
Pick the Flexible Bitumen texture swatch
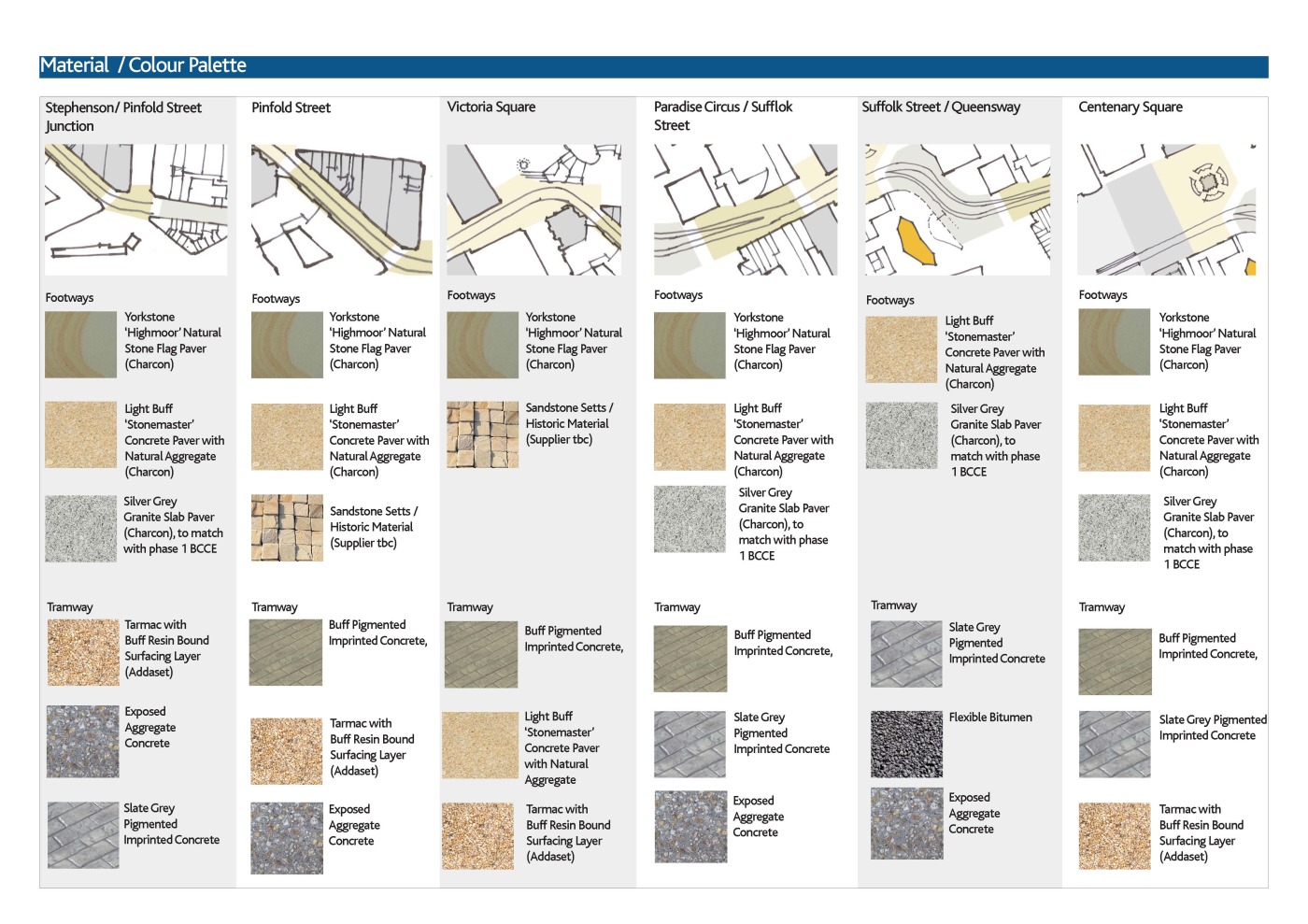click(906, 745)
